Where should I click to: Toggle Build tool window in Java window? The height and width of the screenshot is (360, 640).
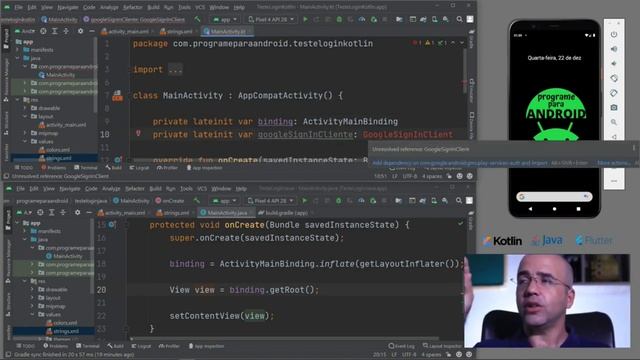click(x=116, y=346)
